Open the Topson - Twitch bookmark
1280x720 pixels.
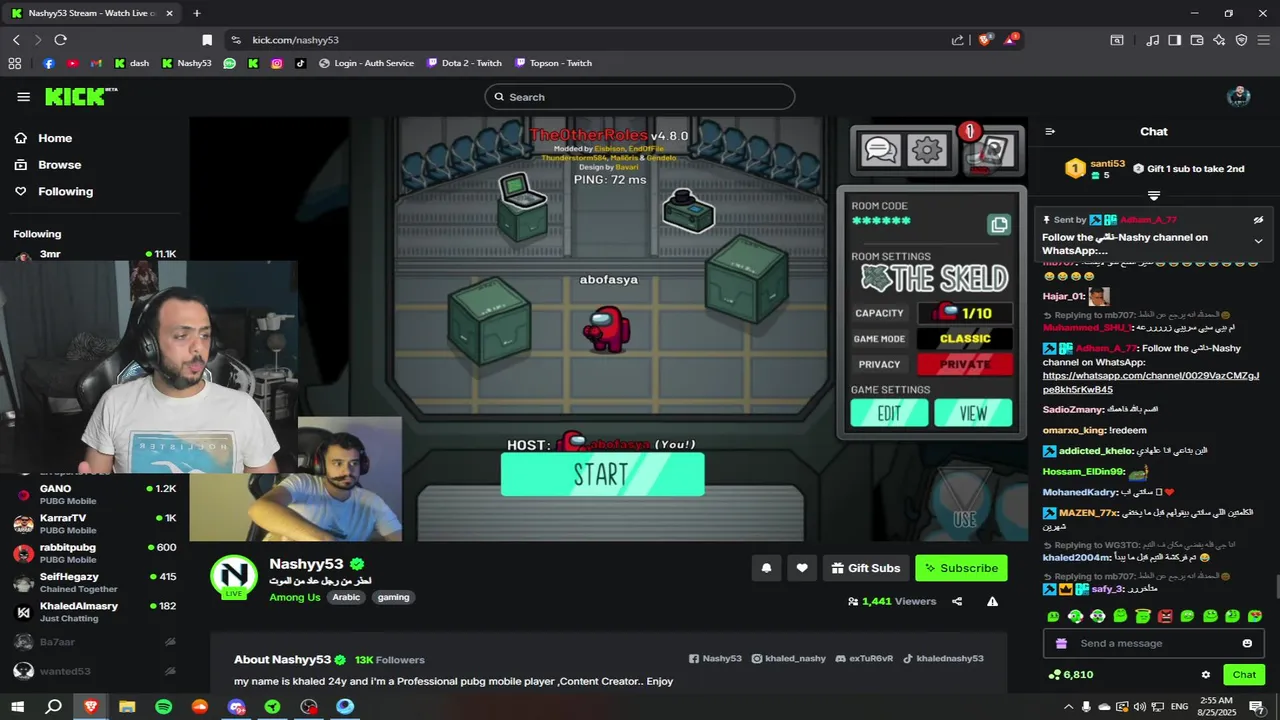click(x=553, y=63)
